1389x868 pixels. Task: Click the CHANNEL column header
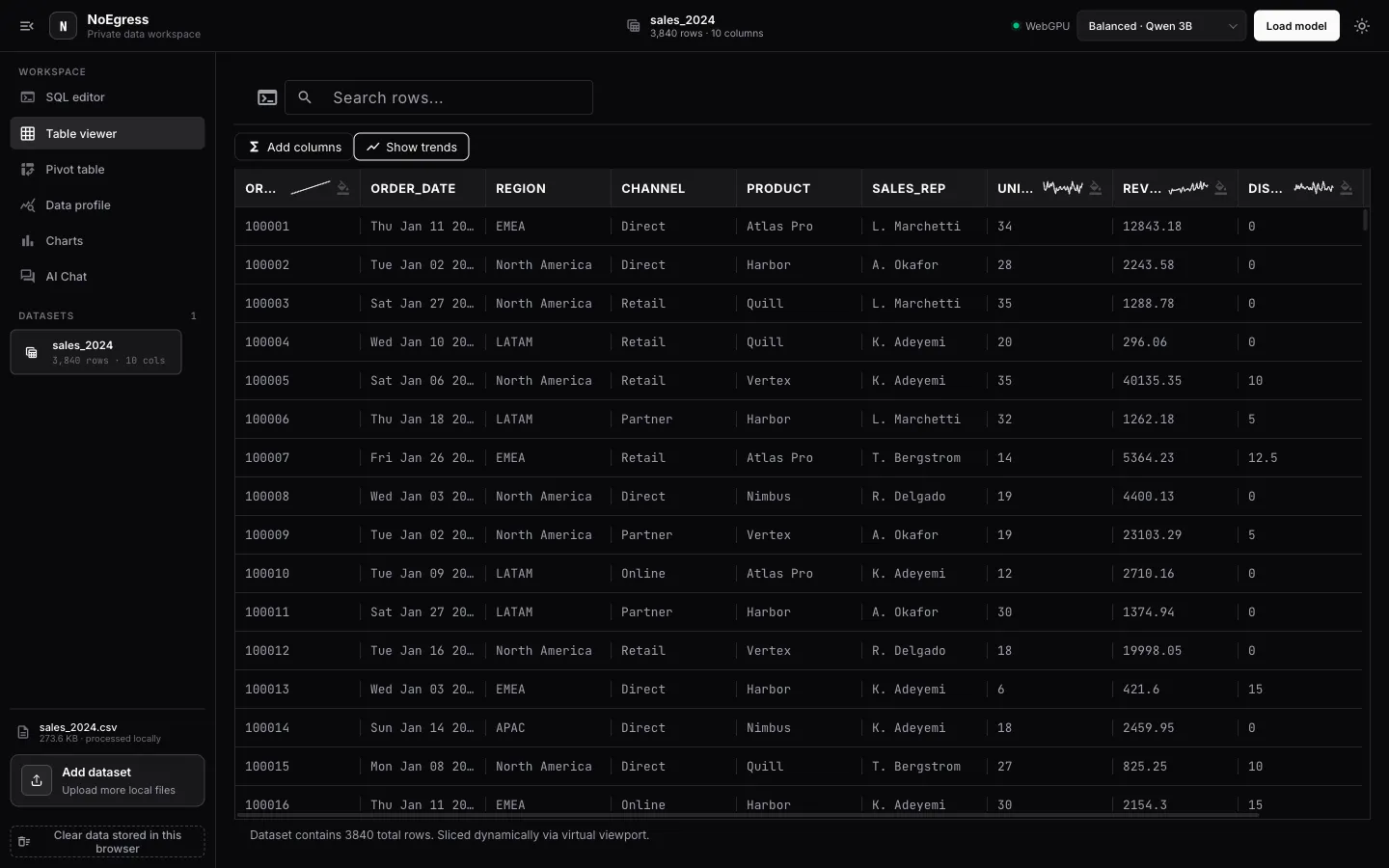673,188
